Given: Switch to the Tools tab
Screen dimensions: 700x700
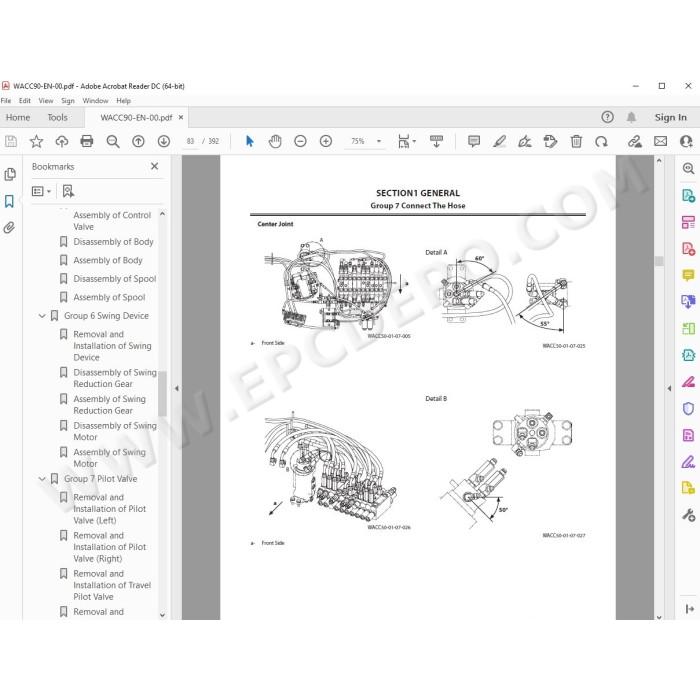Looking at the screenshot, I should (x=57, y=117).
